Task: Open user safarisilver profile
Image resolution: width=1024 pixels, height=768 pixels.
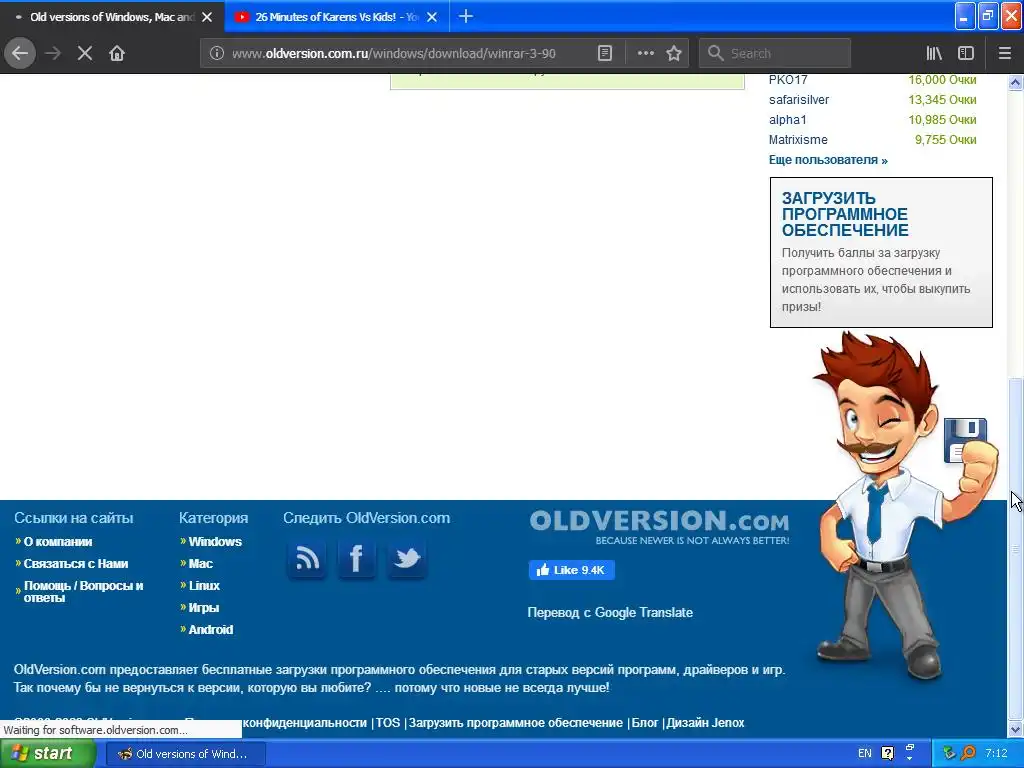Action: tap(799, 100)
